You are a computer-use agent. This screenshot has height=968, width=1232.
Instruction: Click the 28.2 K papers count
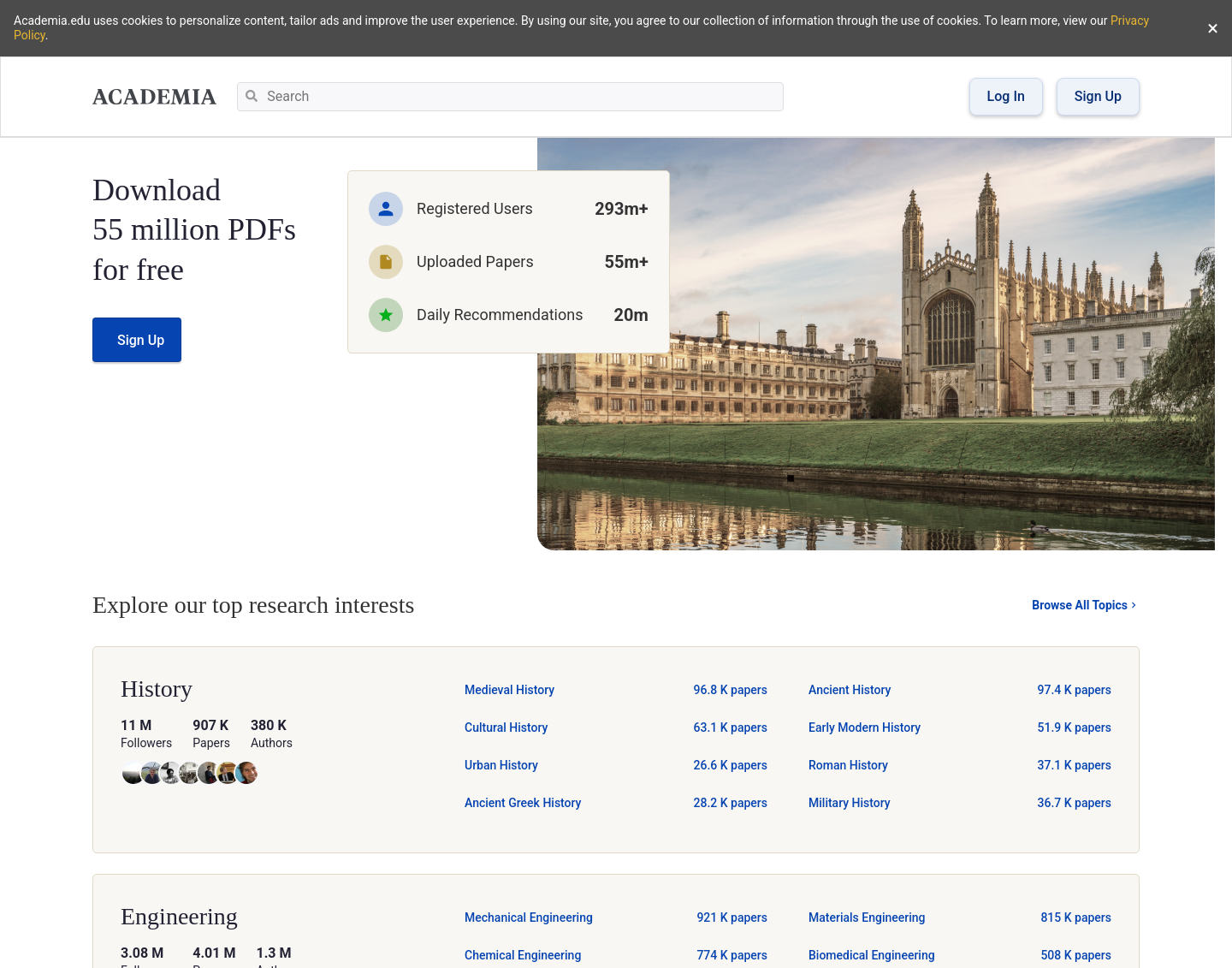pos(731,803)
